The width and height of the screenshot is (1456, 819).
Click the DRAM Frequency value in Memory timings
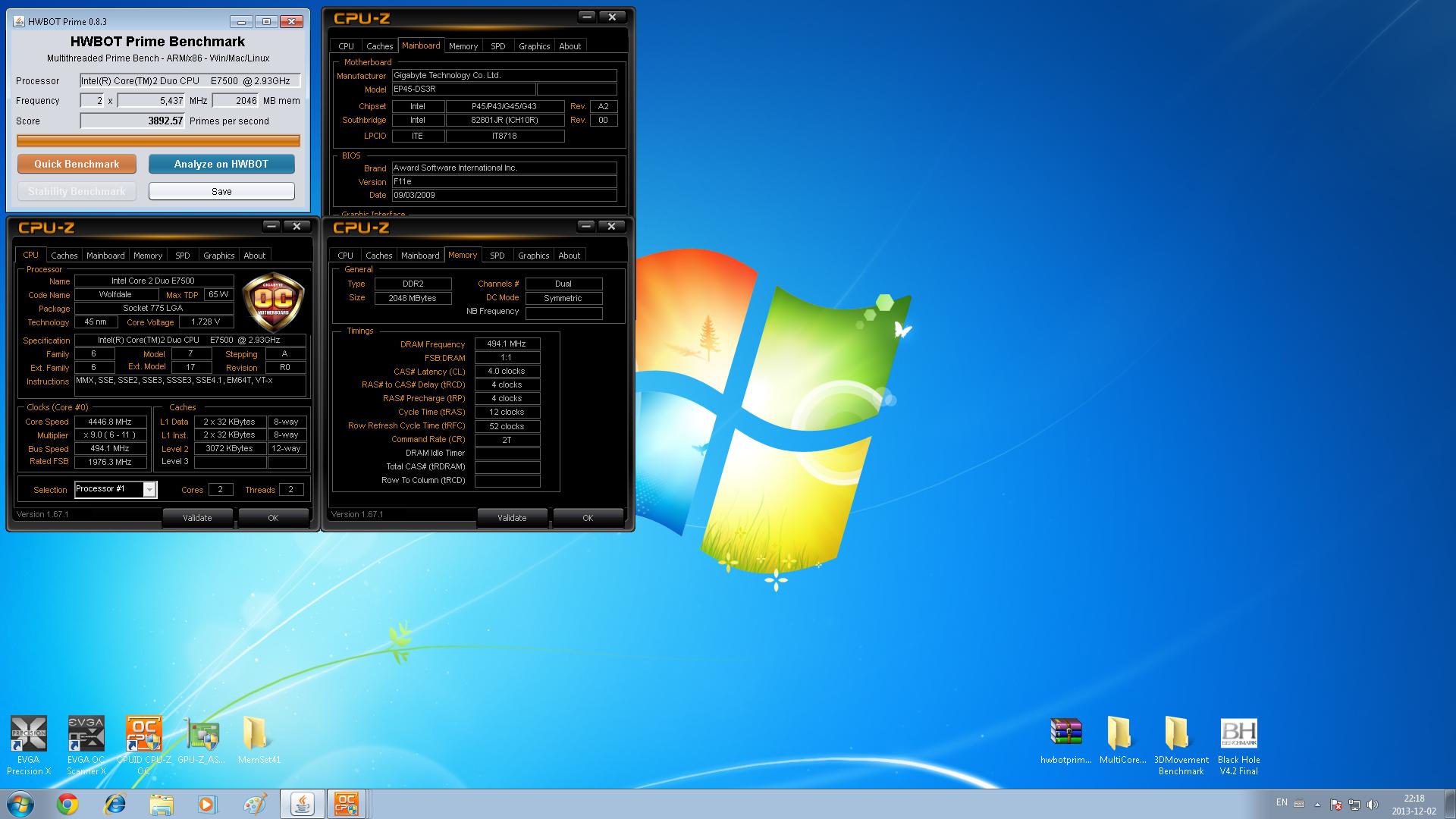[x=507, y=344]
